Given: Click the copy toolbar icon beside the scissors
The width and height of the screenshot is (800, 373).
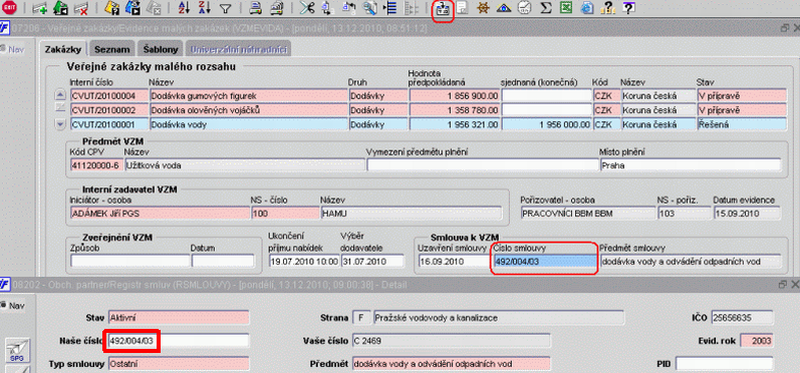Looking at the screenshot, I should [x=327, y=8].
